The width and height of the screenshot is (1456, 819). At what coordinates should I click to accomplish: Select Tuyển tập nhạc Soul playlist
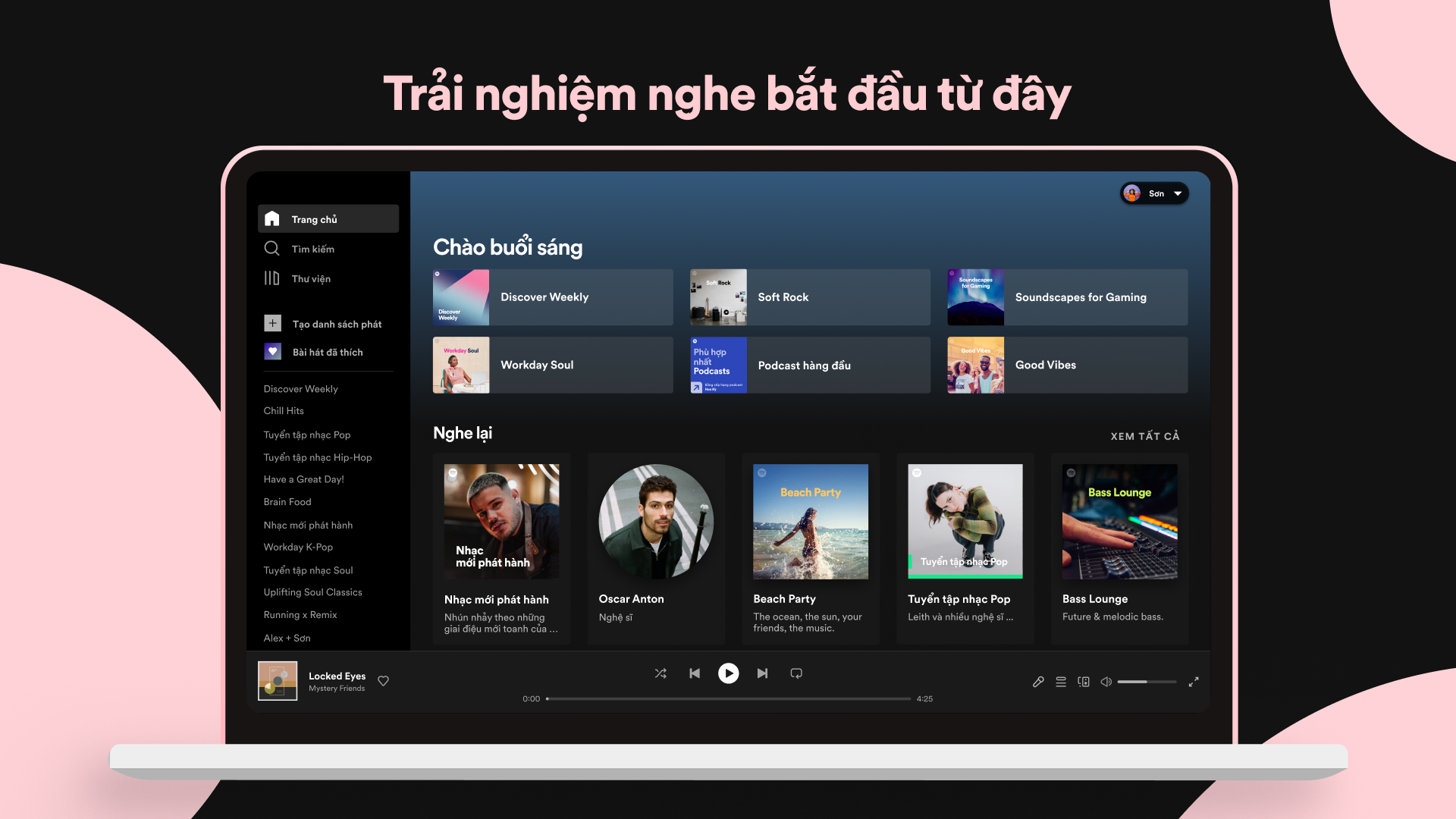click(x=308, y=570)
